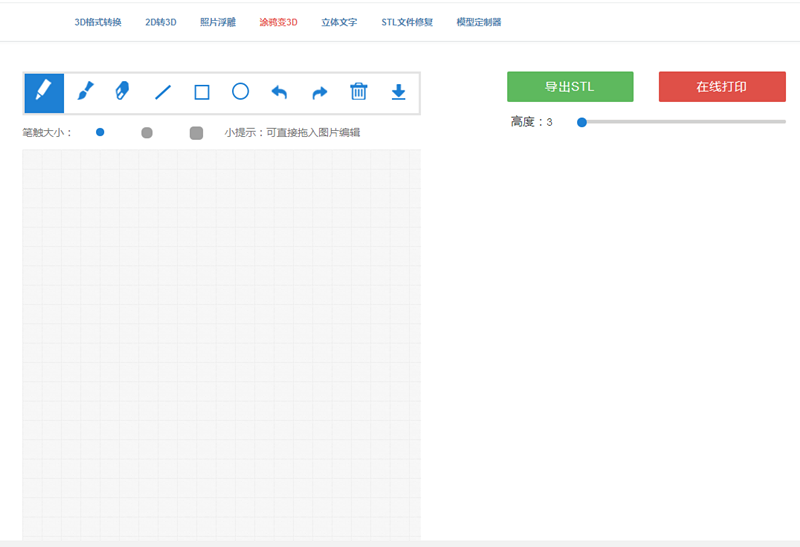Choose the medium brush size dot
800x547 pixels.
147,132
